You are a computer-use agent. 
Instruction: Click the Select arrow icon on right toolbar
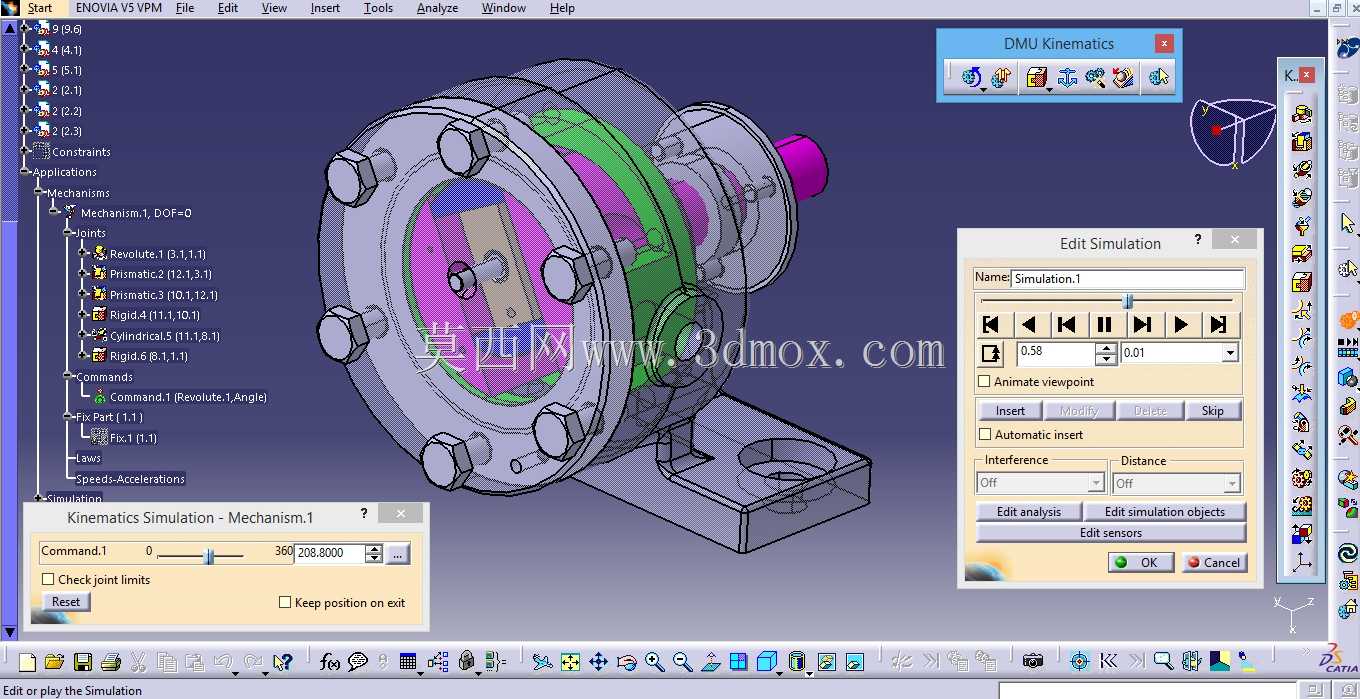[1347, 224]
